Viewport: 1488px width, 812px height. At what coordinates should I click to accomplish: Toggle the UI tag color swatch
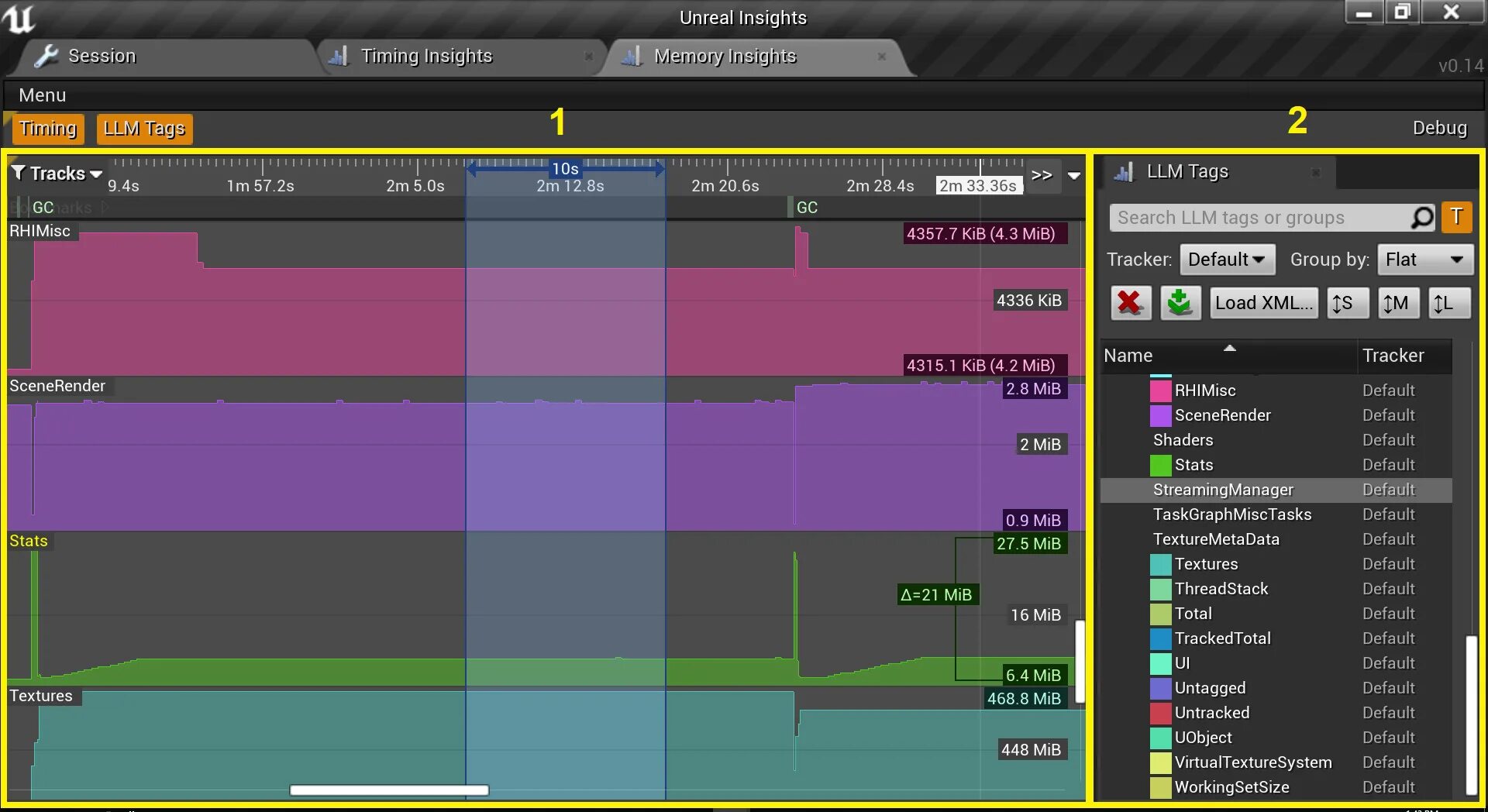click(1160, 663)
